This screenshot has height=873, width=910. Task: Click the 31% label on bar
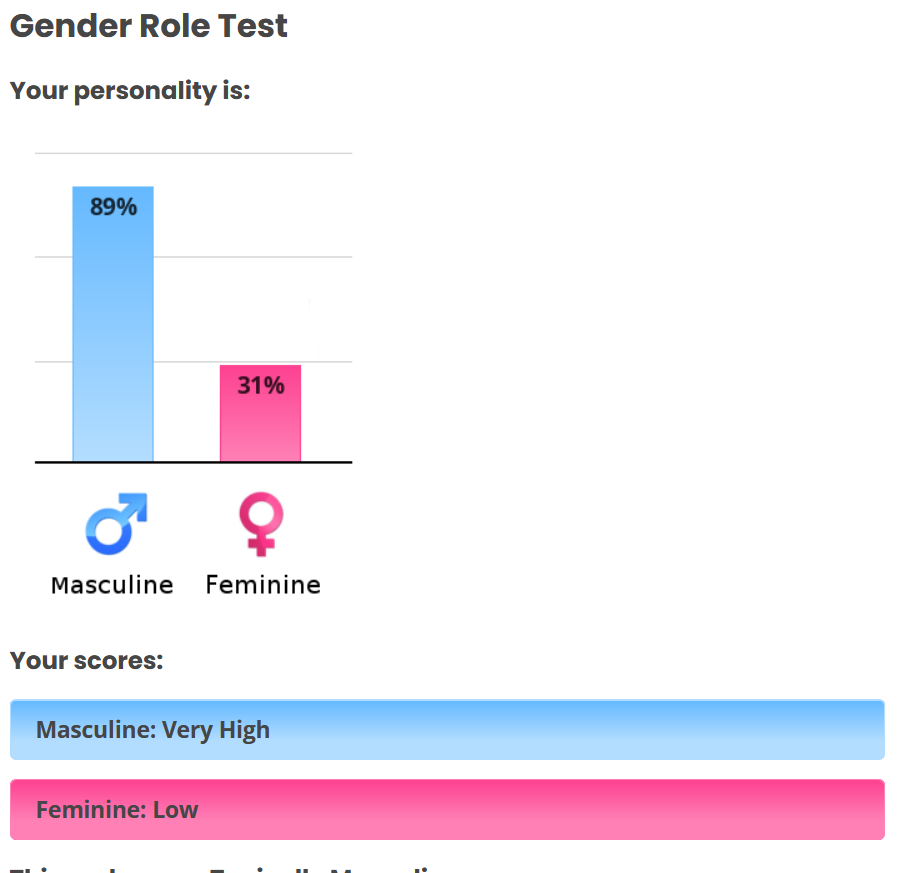(x=261, y=385)
